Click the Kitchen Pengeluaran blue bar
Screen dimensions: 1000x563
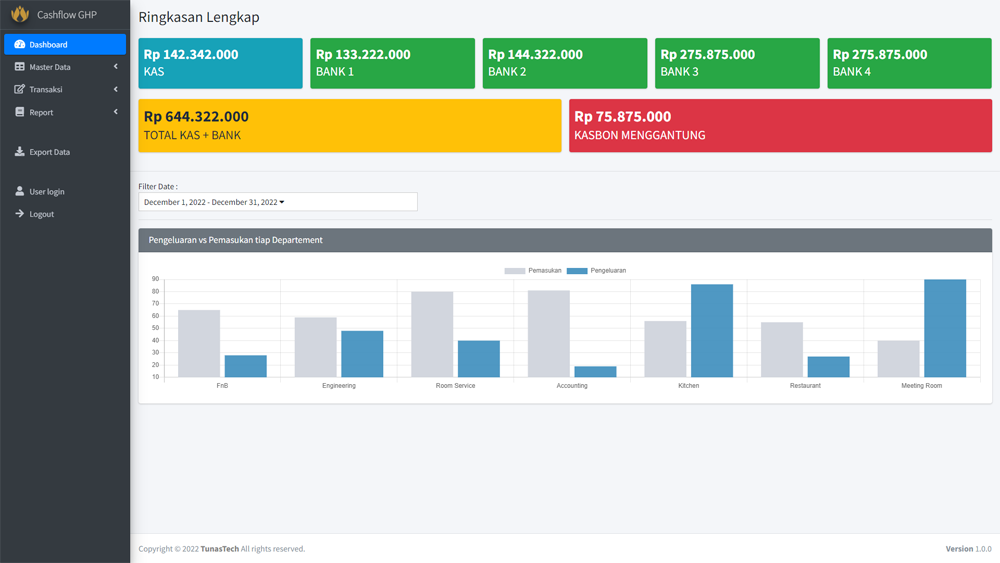click(711, 330)
